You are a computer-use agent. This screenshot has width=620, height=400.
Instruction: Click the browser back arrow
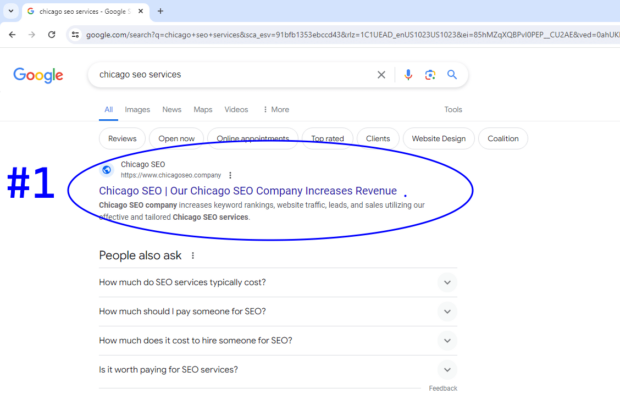tap(12, 35)
